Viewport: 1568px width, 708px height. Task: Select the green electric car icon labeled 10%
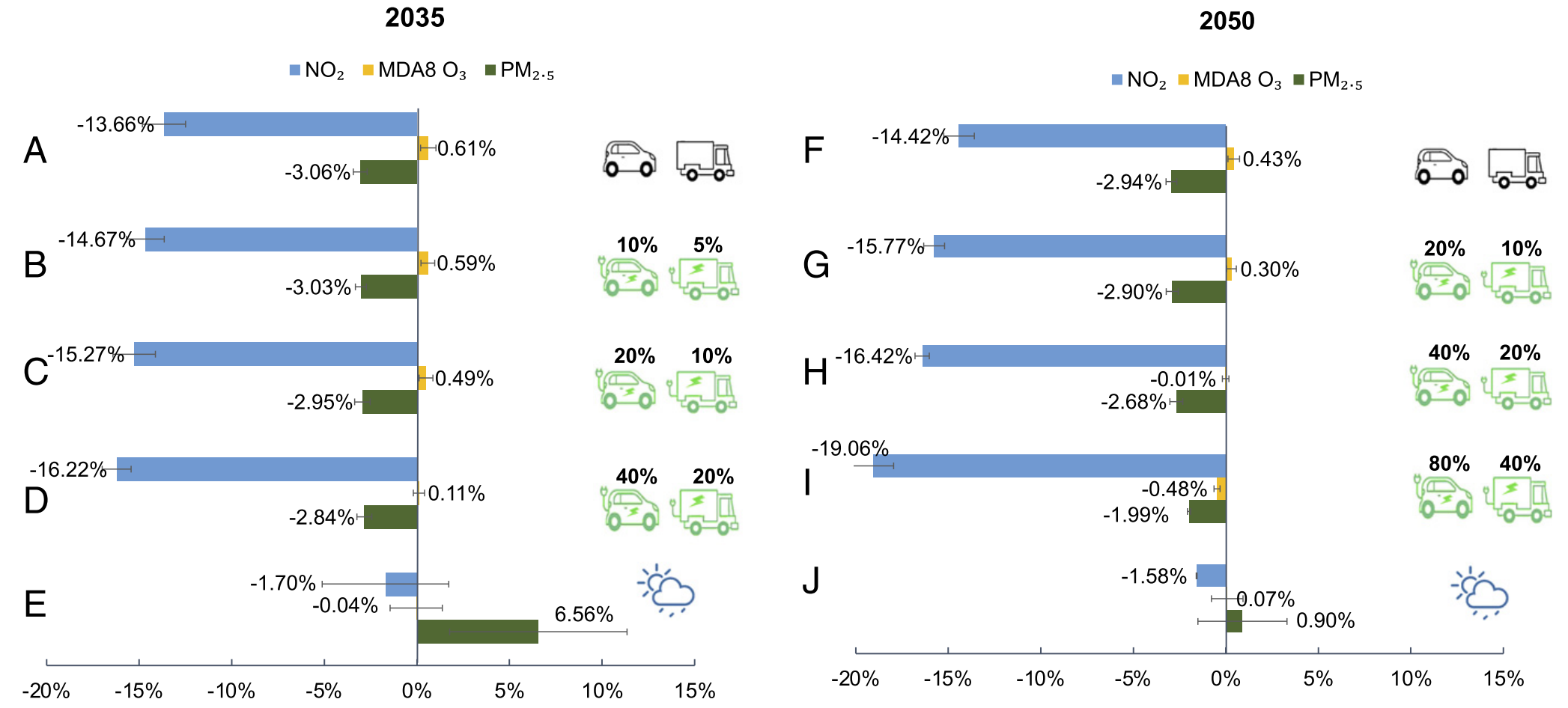(628, 277)
